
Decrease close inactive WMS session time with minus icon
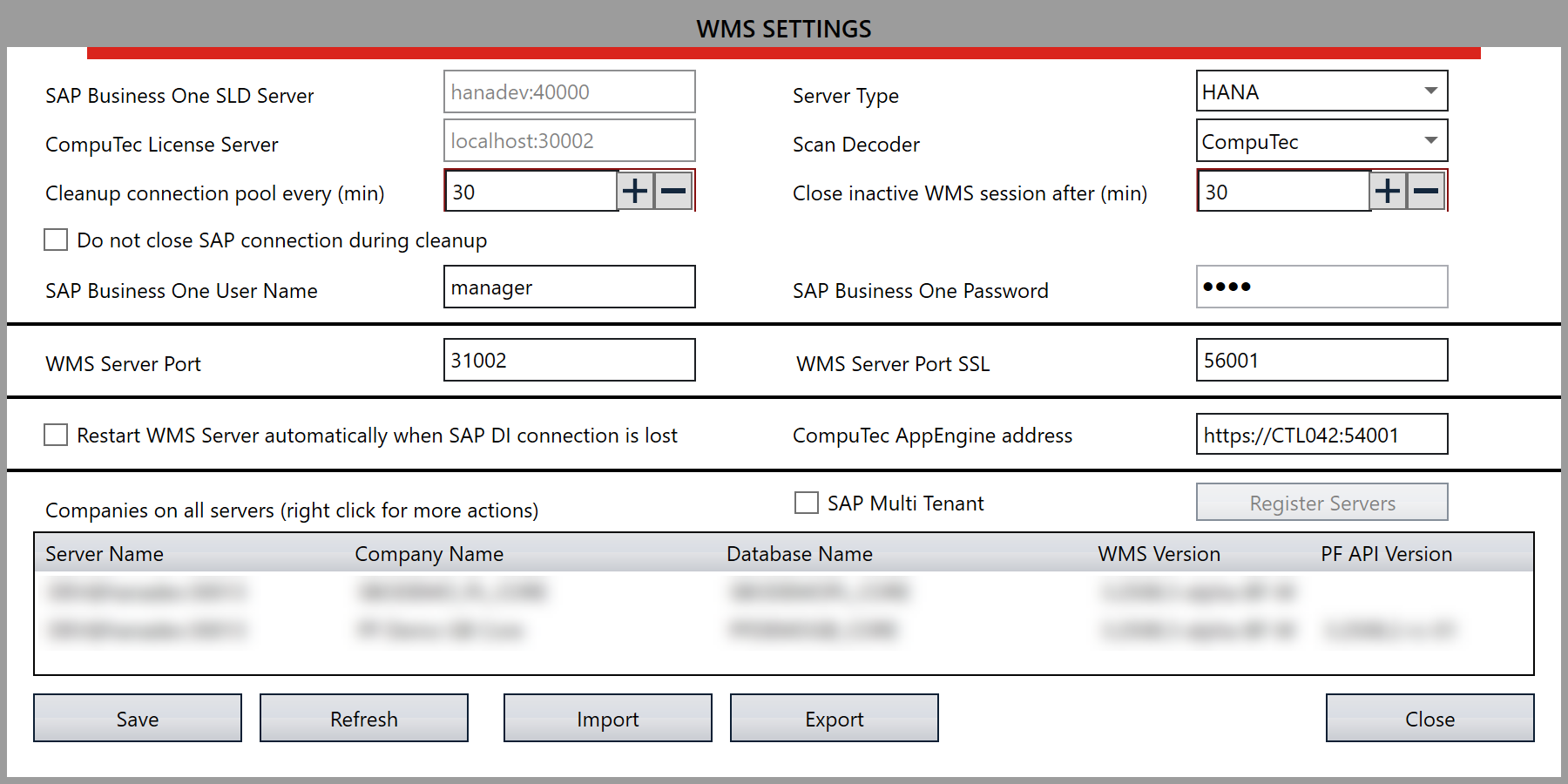[x=1425, y=190]
